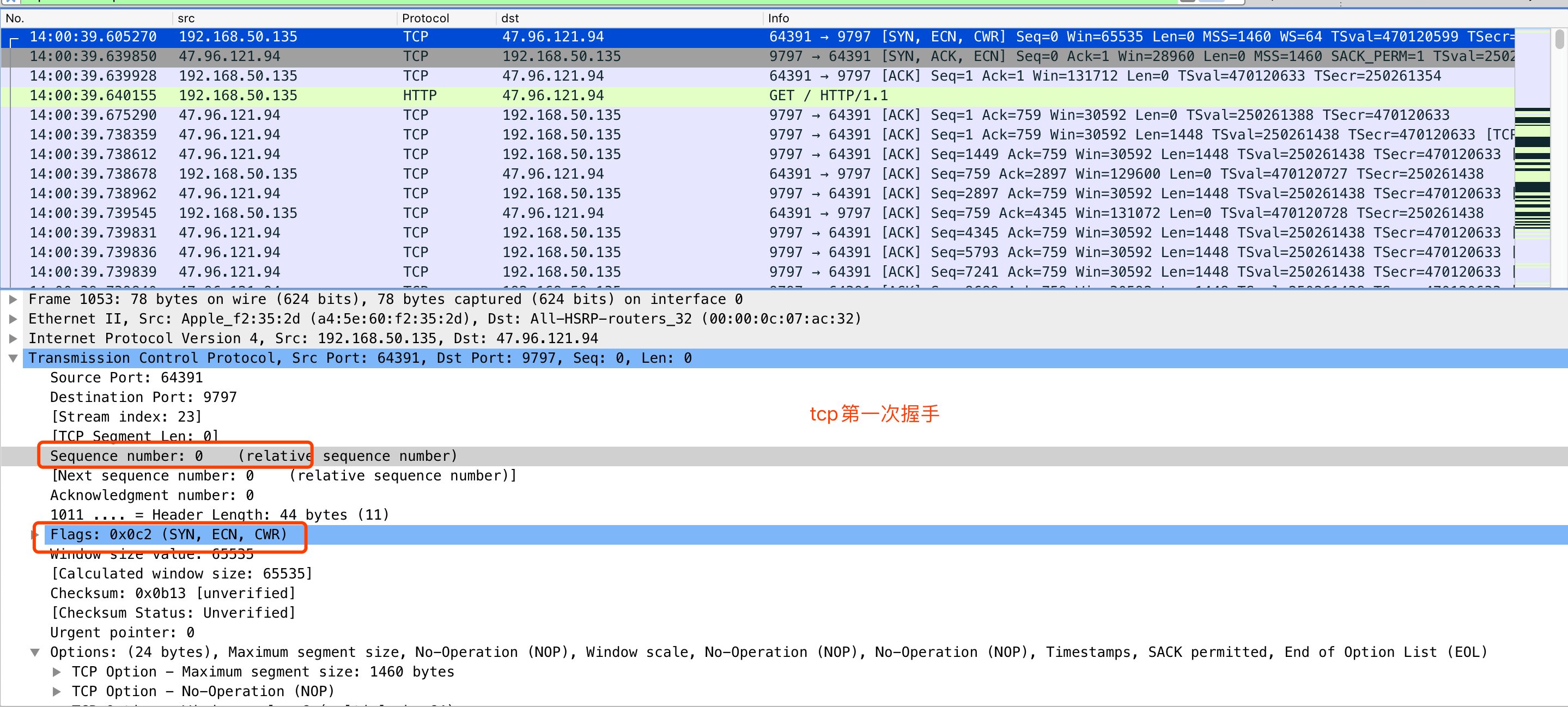The height and width of the screenshot is (707, 1568).
Task: Collapse the Transmission Control Protocol section
Action: 13,358
